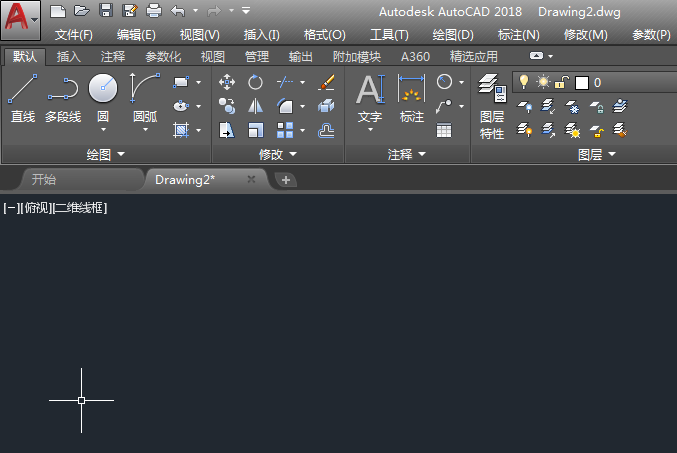Expand the 圆 circle options arrow

click(x=103, y=130)
